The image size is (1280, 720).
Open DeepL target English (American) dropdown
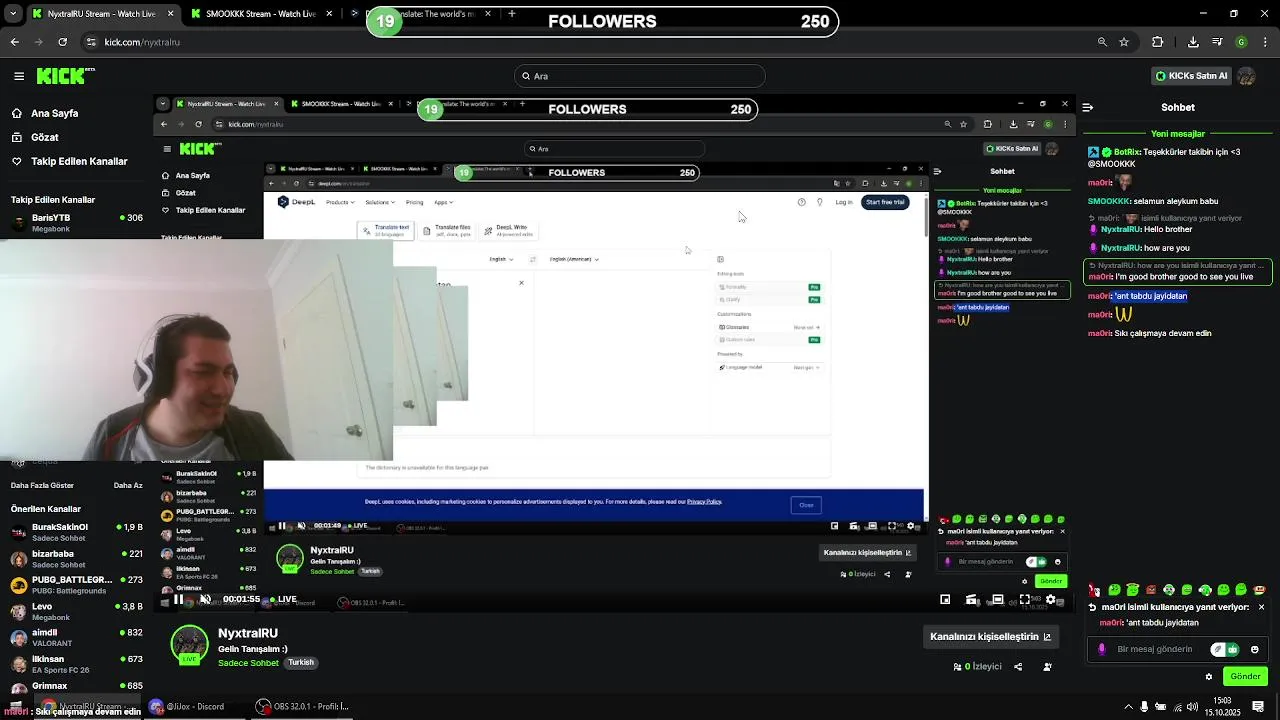574,259
